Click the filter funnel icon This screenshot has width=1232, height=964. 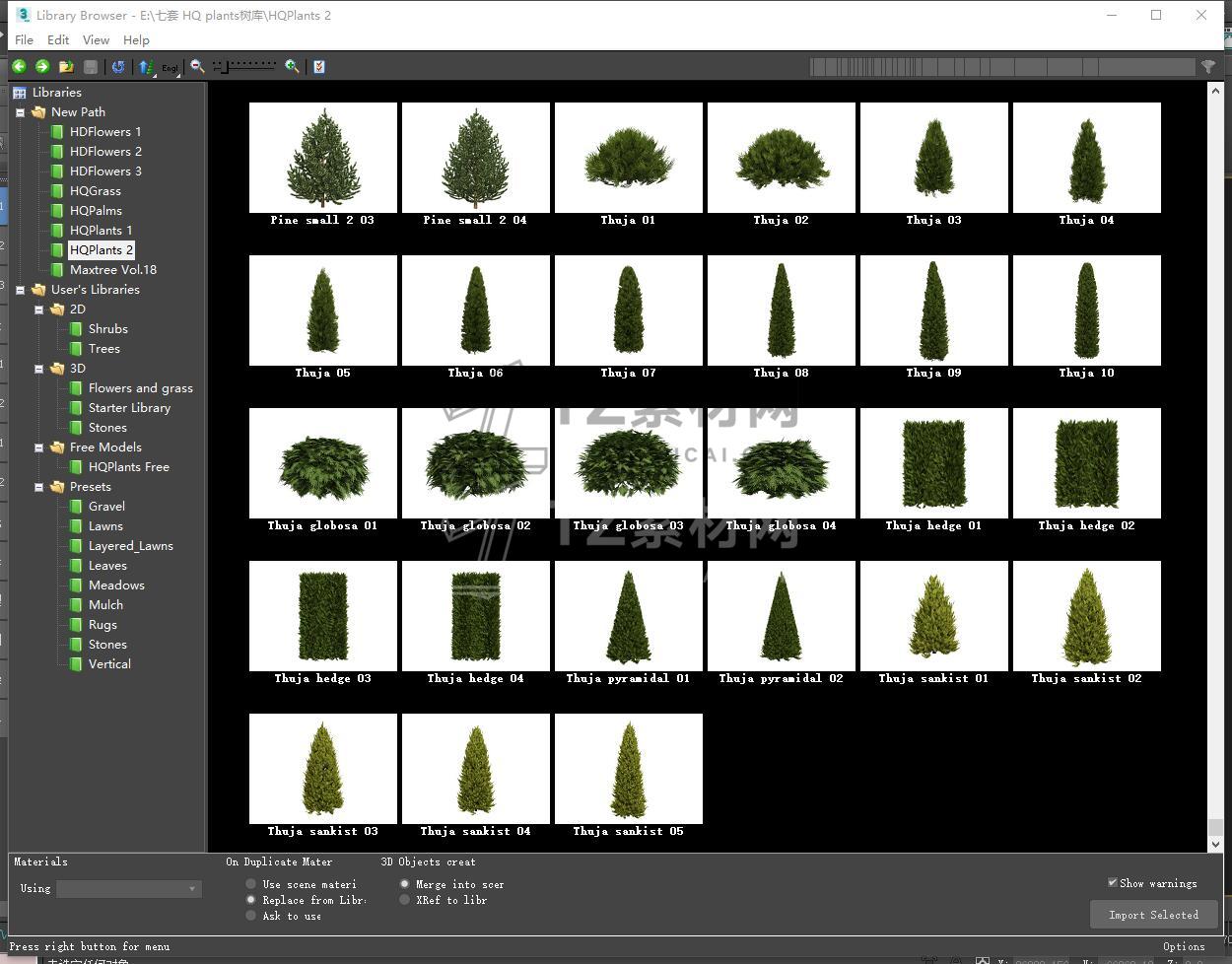coord(1207,66)
